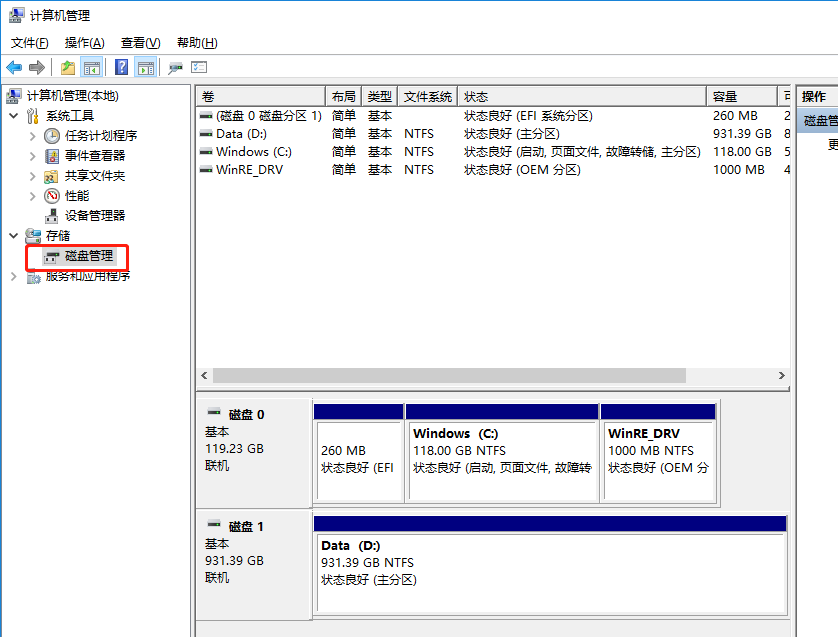Click the disk connect toolbar icon
The height and width of the screenshot is (637, 838).
[175, 68]
